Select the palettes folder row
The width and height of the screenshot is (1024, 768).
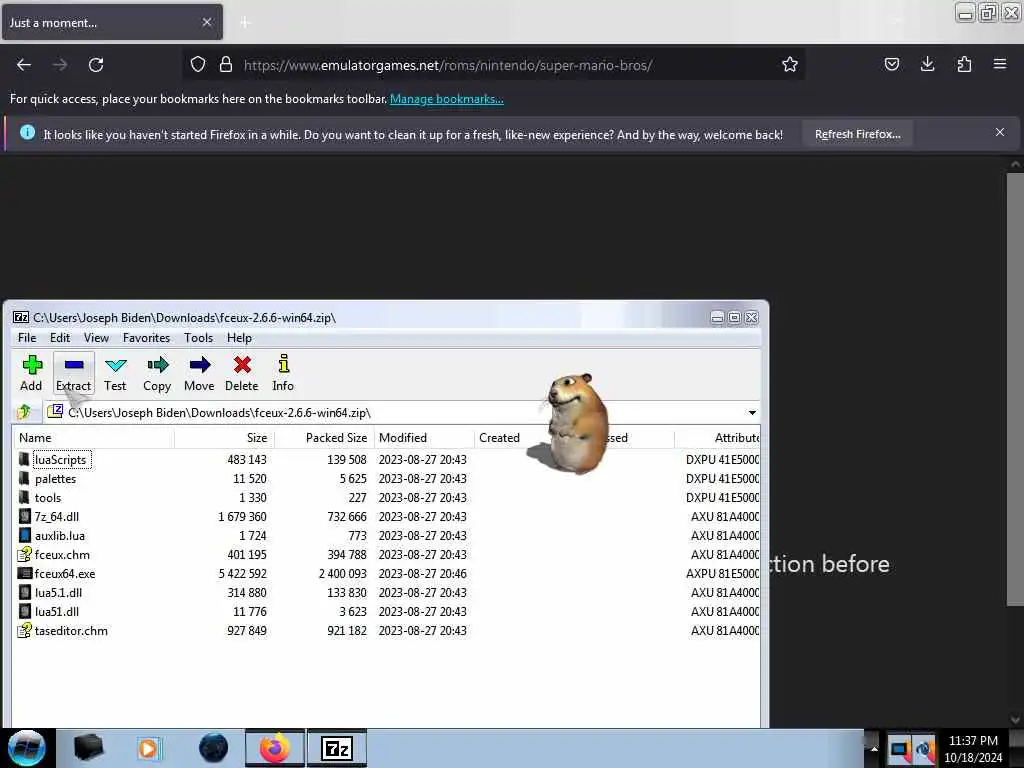pos(385,479)
